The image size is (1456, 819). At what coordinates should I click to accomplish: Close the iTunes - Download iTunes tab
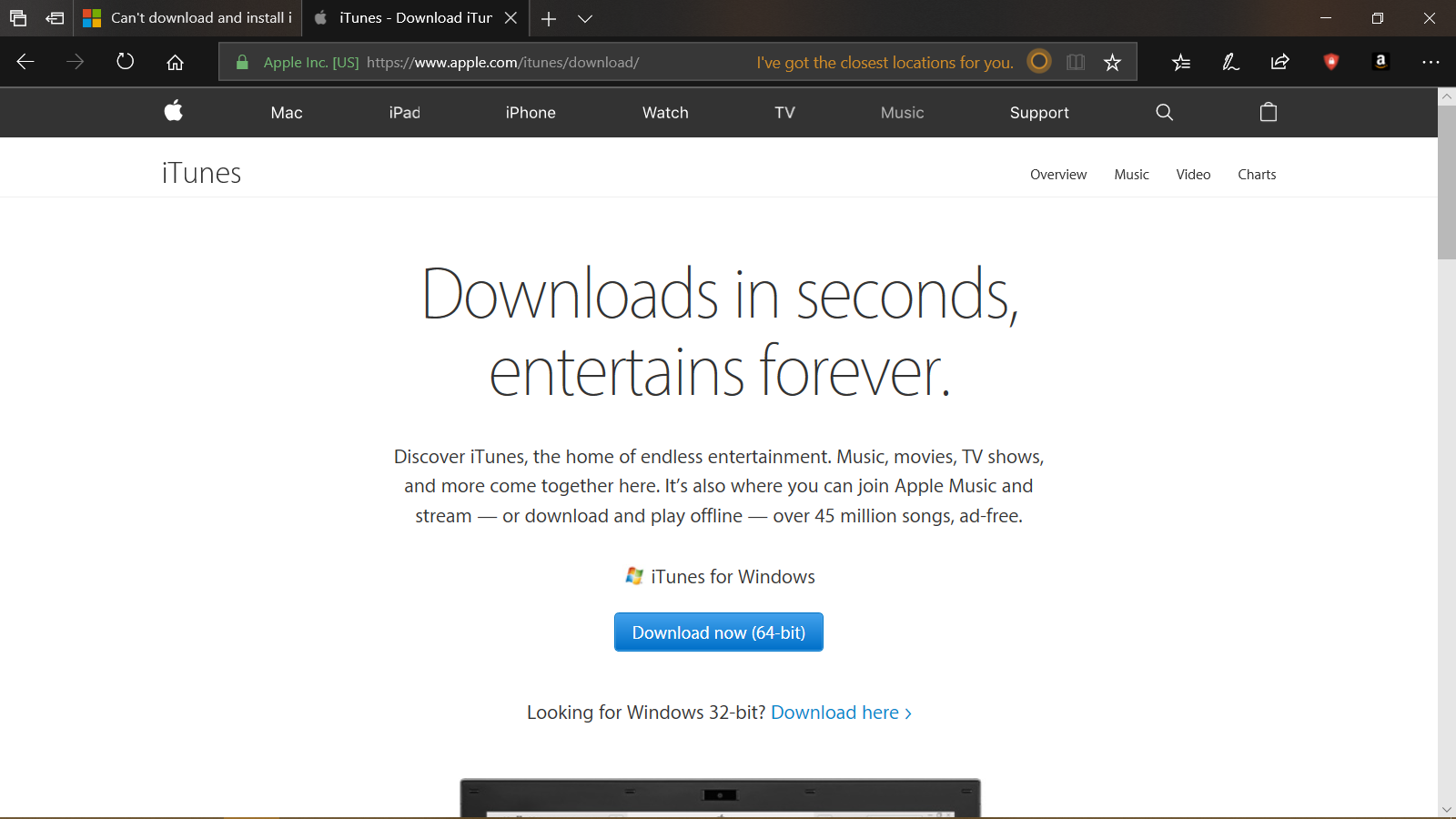(x=511, y=18)
